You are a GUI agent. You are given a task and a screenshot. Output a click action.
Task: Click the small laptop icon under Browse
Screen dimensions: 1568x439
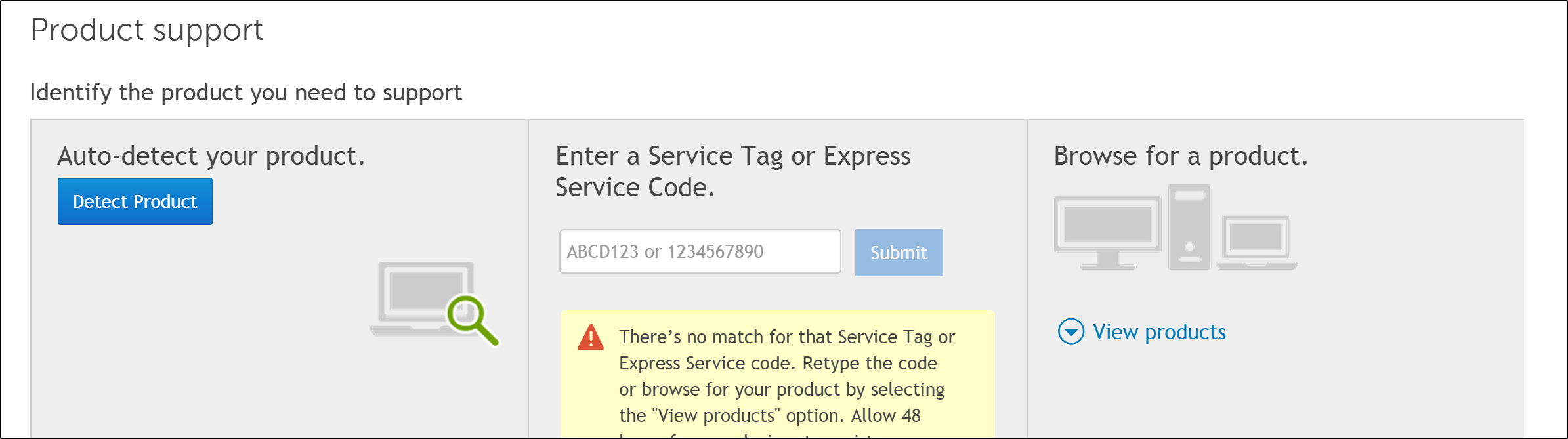(1256, 241)
